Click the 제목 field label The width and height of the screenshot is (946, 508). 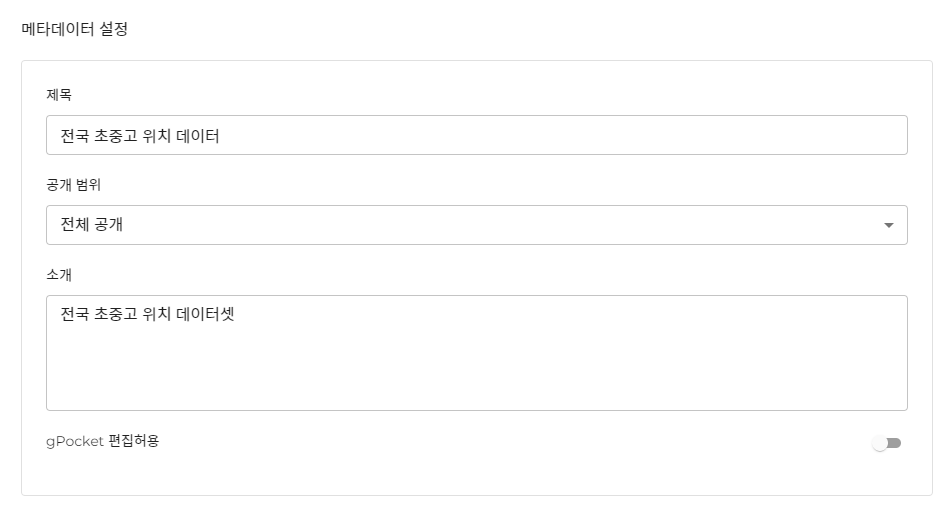coord(59,95)
